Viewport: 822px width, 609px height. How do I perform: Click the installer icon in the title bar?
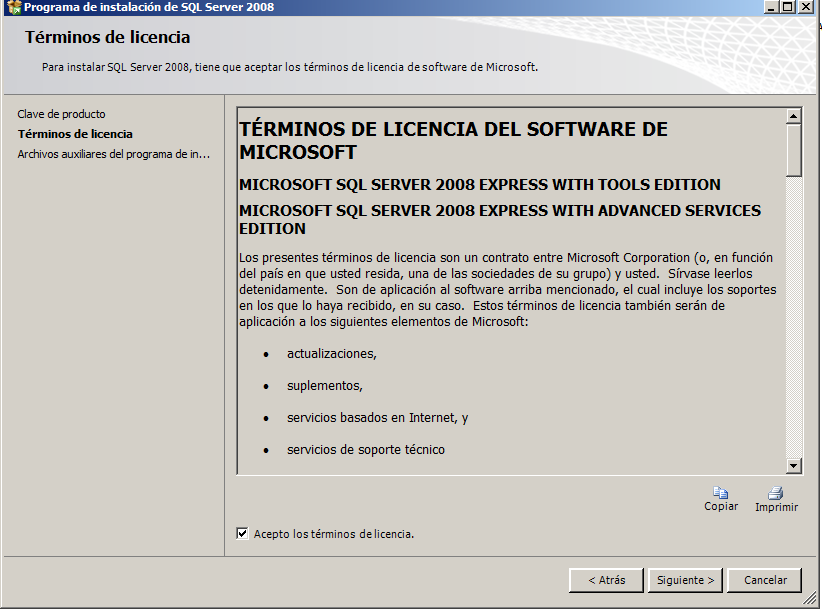click(12, 8)
